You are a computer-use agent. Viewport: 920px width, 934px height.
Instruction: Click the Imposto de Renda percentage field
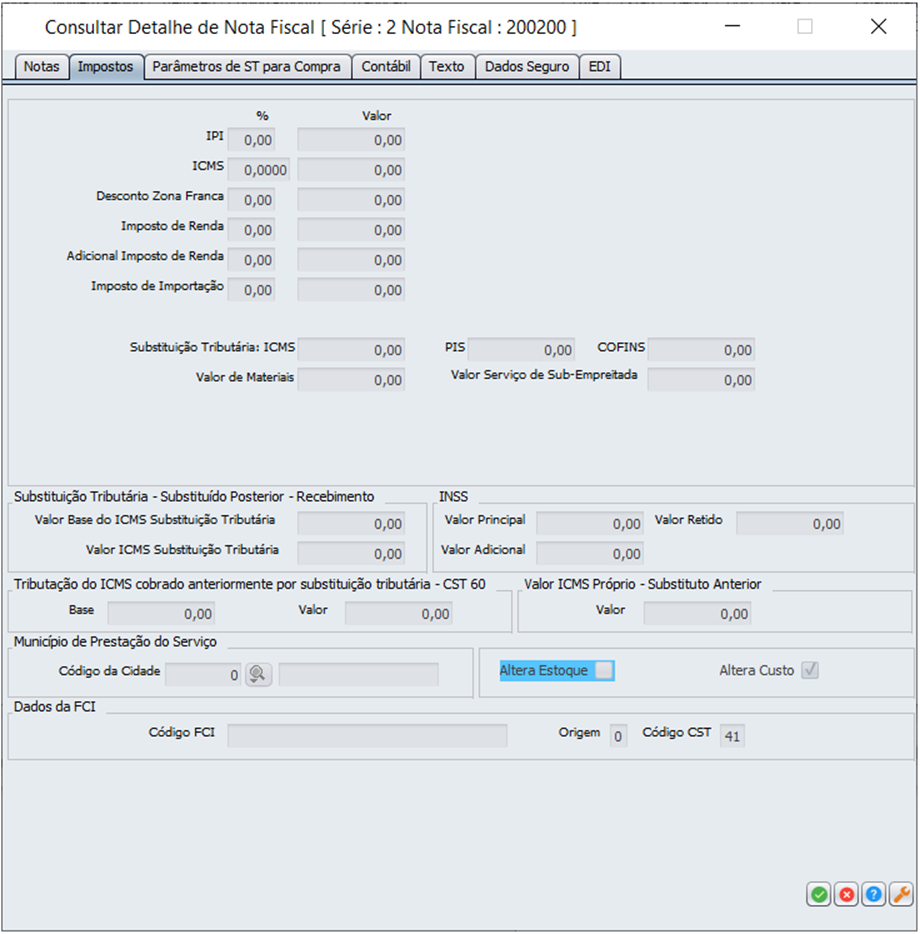click(251, 230)
